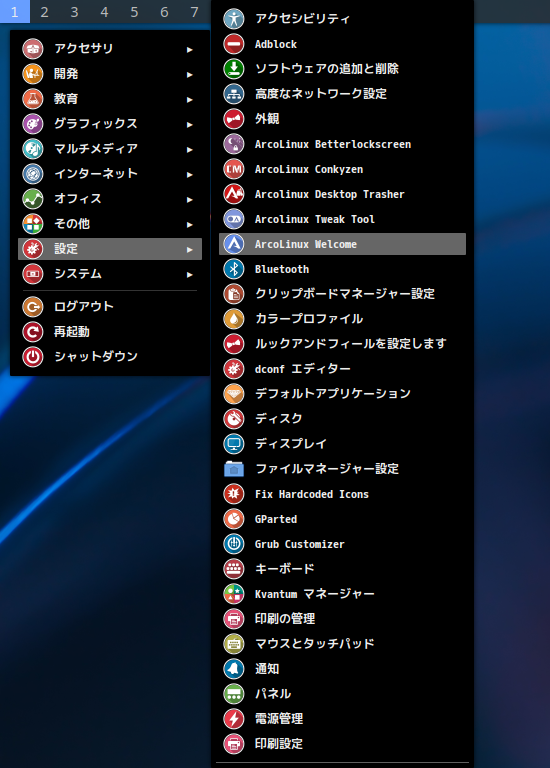Viewport: 550px width, 768px height.
Task: Open 印刷設定 entry
Action: (342, 744)
